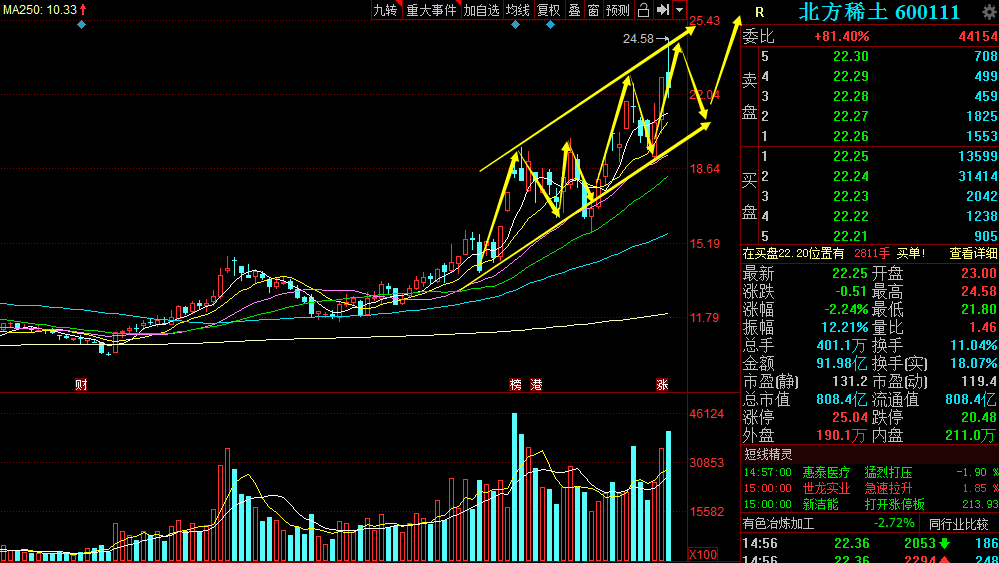Image resolution: width=999 pixels, height=563 pixels.
Task: Click volume axis label 46124
Action: (x=707, y=414)
